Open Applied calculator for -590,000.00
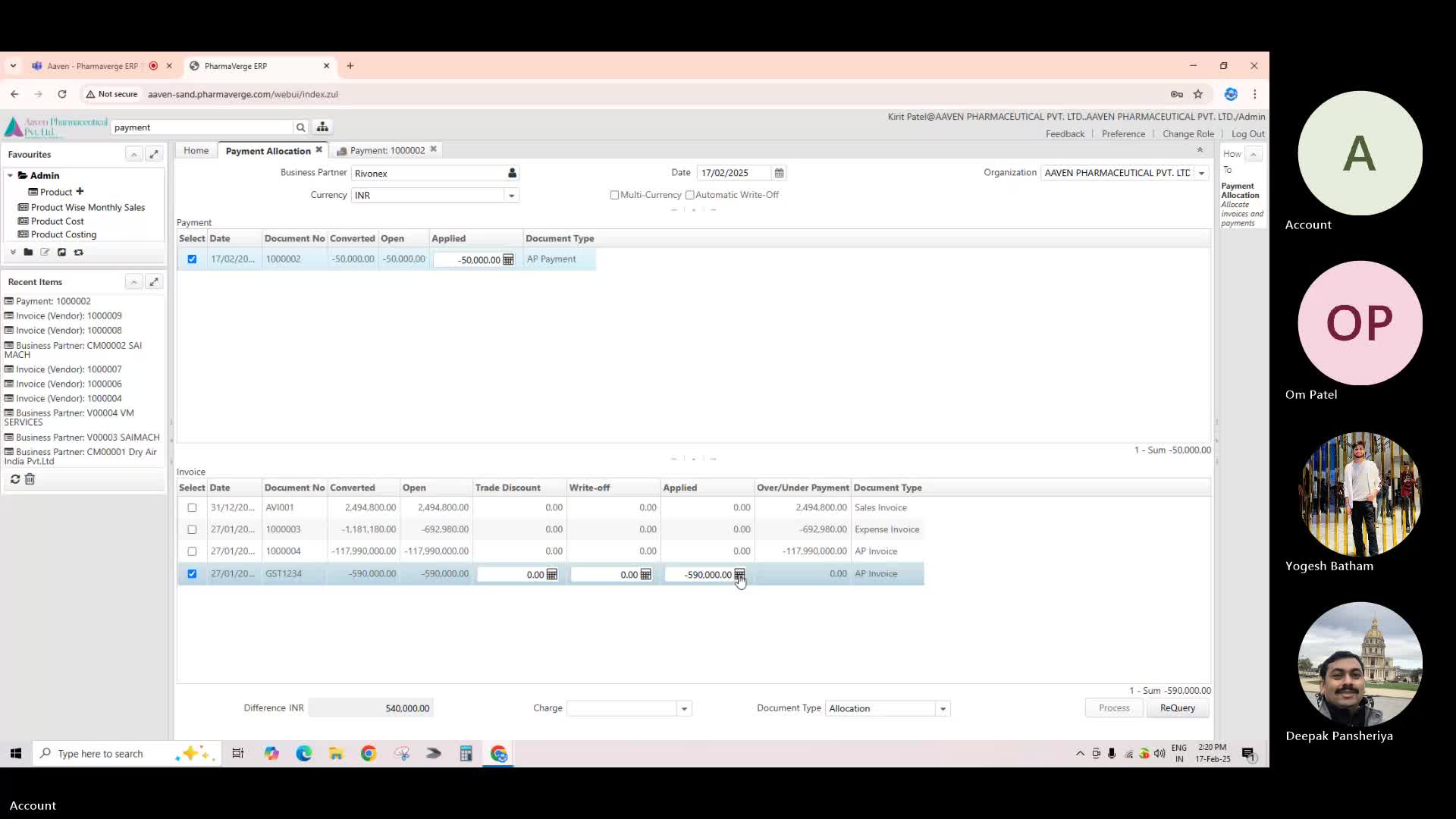This screenshot has height=819, width=1456. [x=739, y=574]
